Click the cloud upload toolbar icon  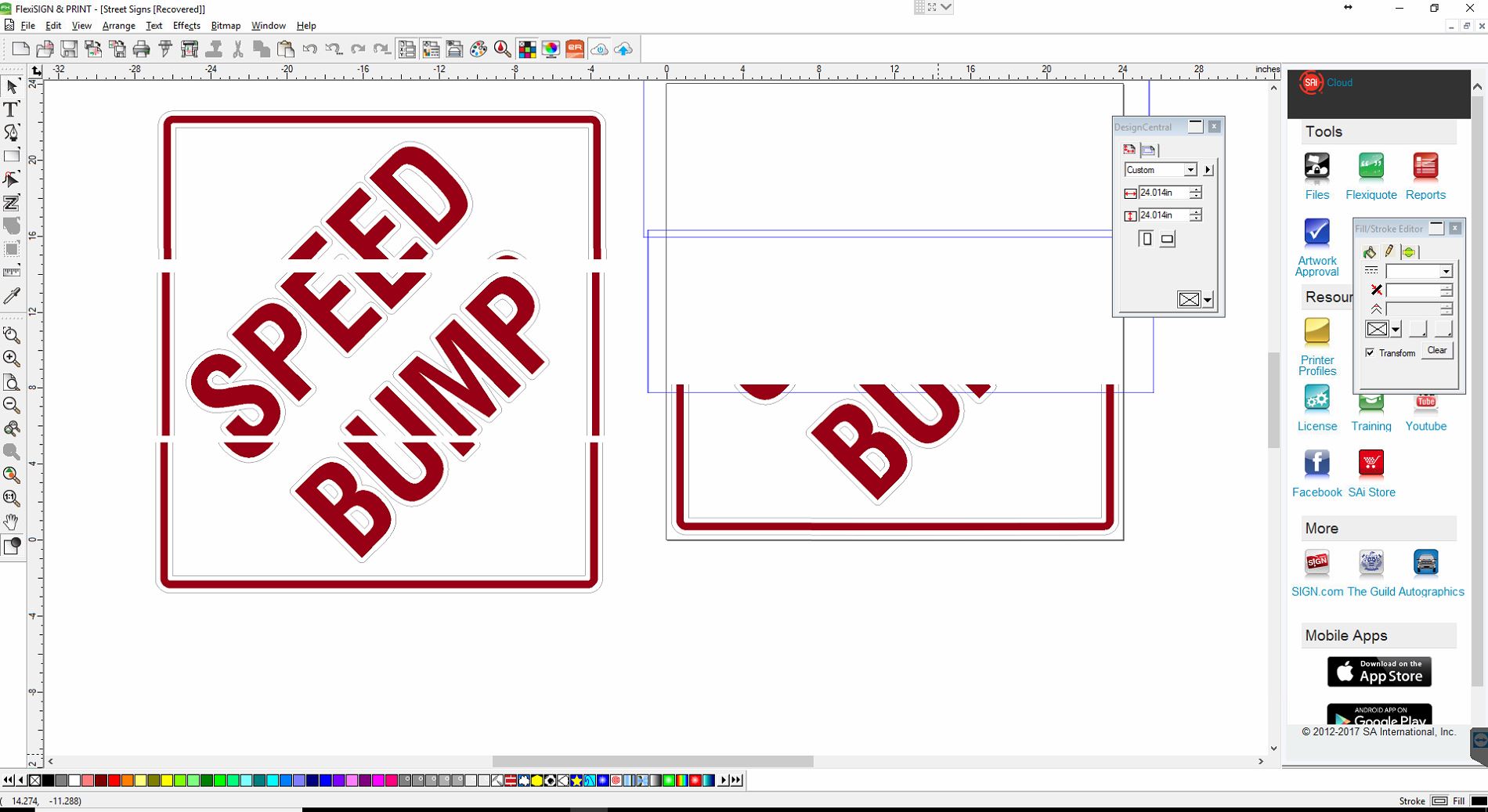623,49
